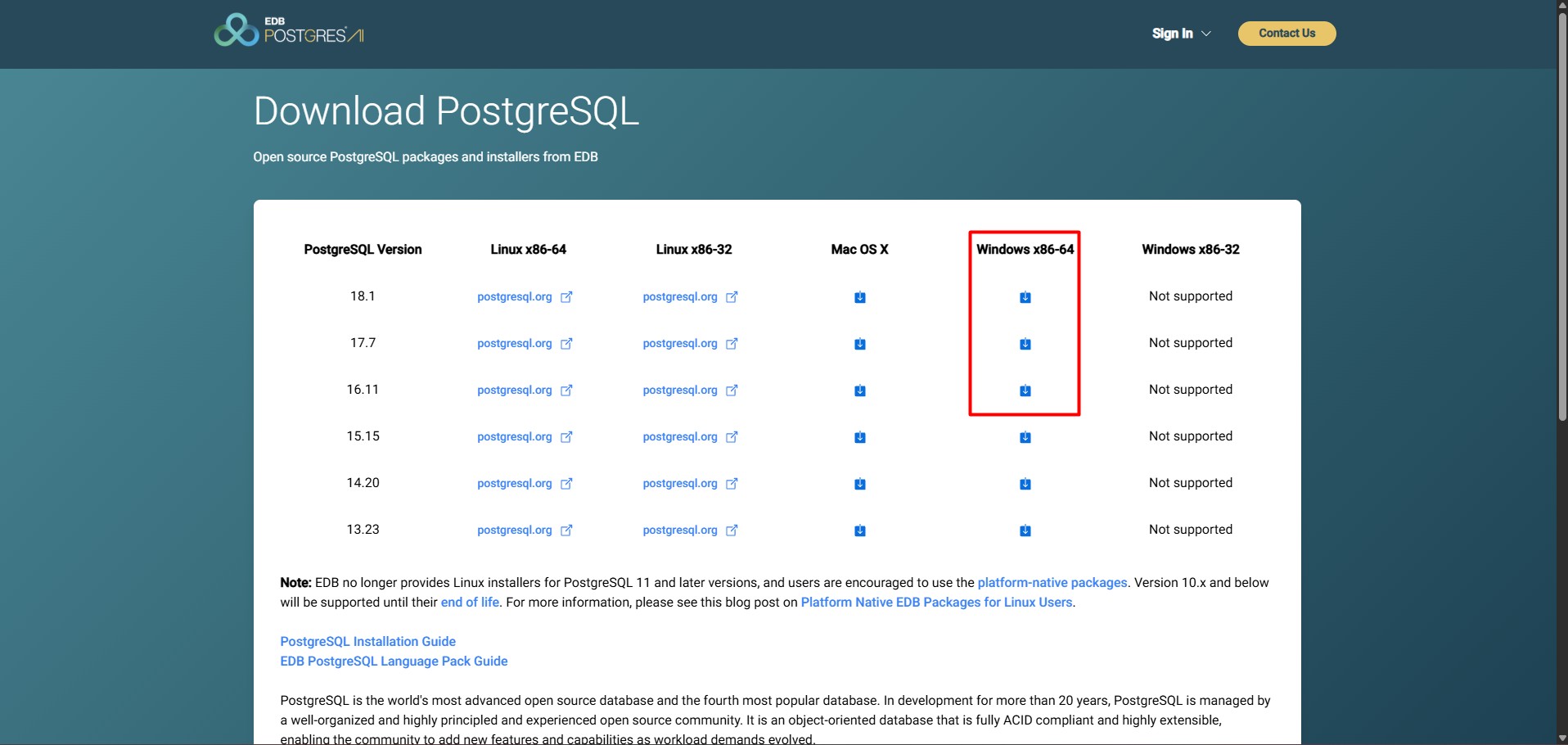This screenshot has width=1568, height=745.
Task: Click the Windows x86-64 column header
Action: click(x=1025, y=249)
